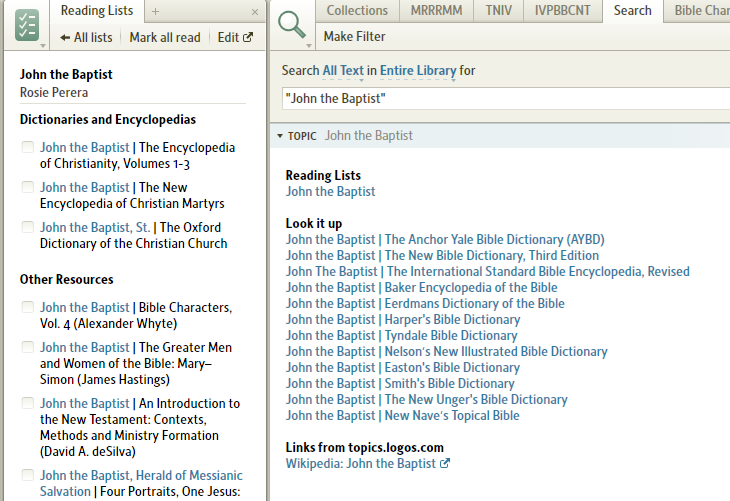Open Anchor Yale Bible Dictionary entry
Screen dimensions: 730x501
[445, 239]
